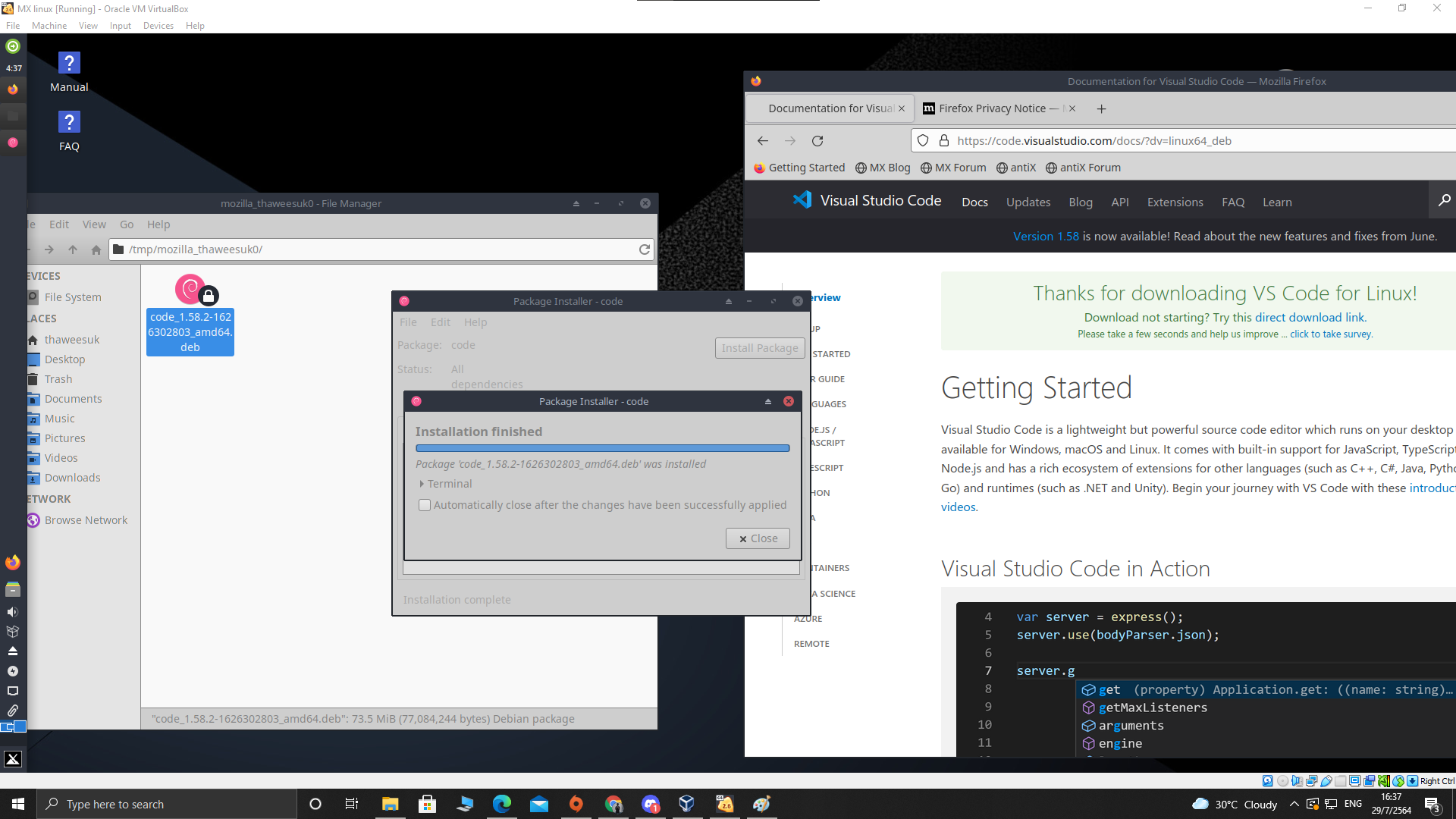Click the tracking protection shield in the address bar
Viewport: 1456px width, 819px height.
point(923,140)
